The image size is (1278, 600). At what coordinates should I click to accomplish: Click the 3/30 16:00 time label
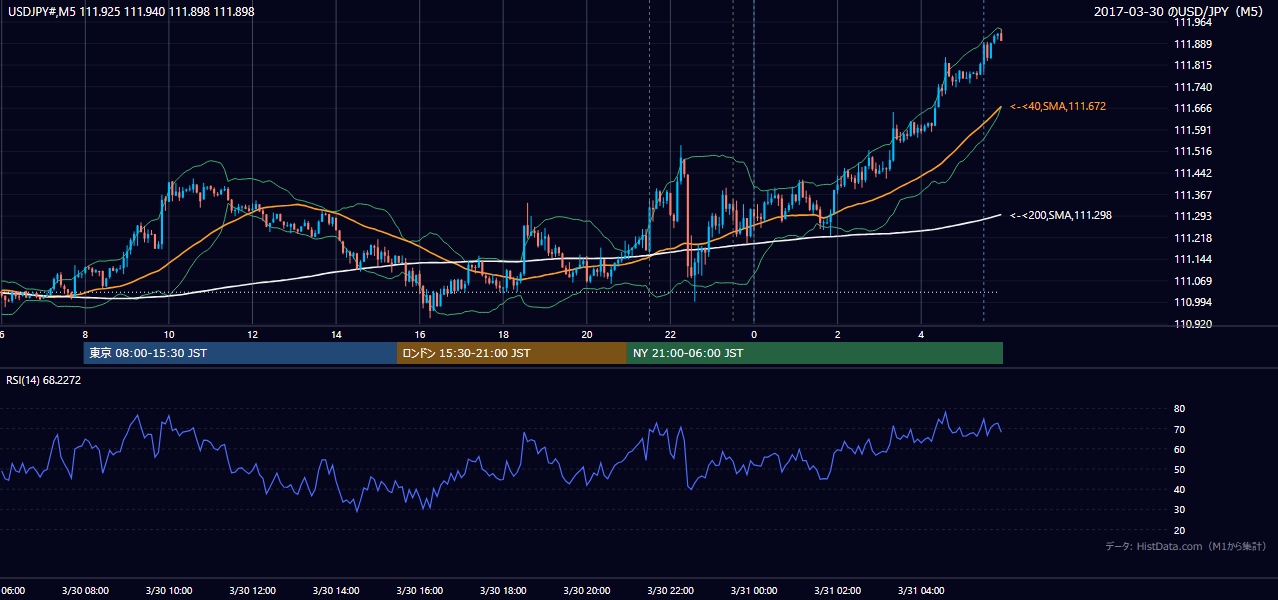[419, 591]
